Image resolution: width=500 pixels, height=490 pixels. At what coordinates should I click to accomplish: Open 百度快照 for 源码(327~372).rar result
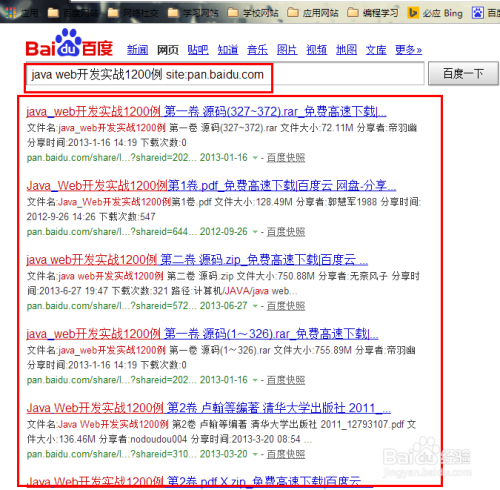286,157
